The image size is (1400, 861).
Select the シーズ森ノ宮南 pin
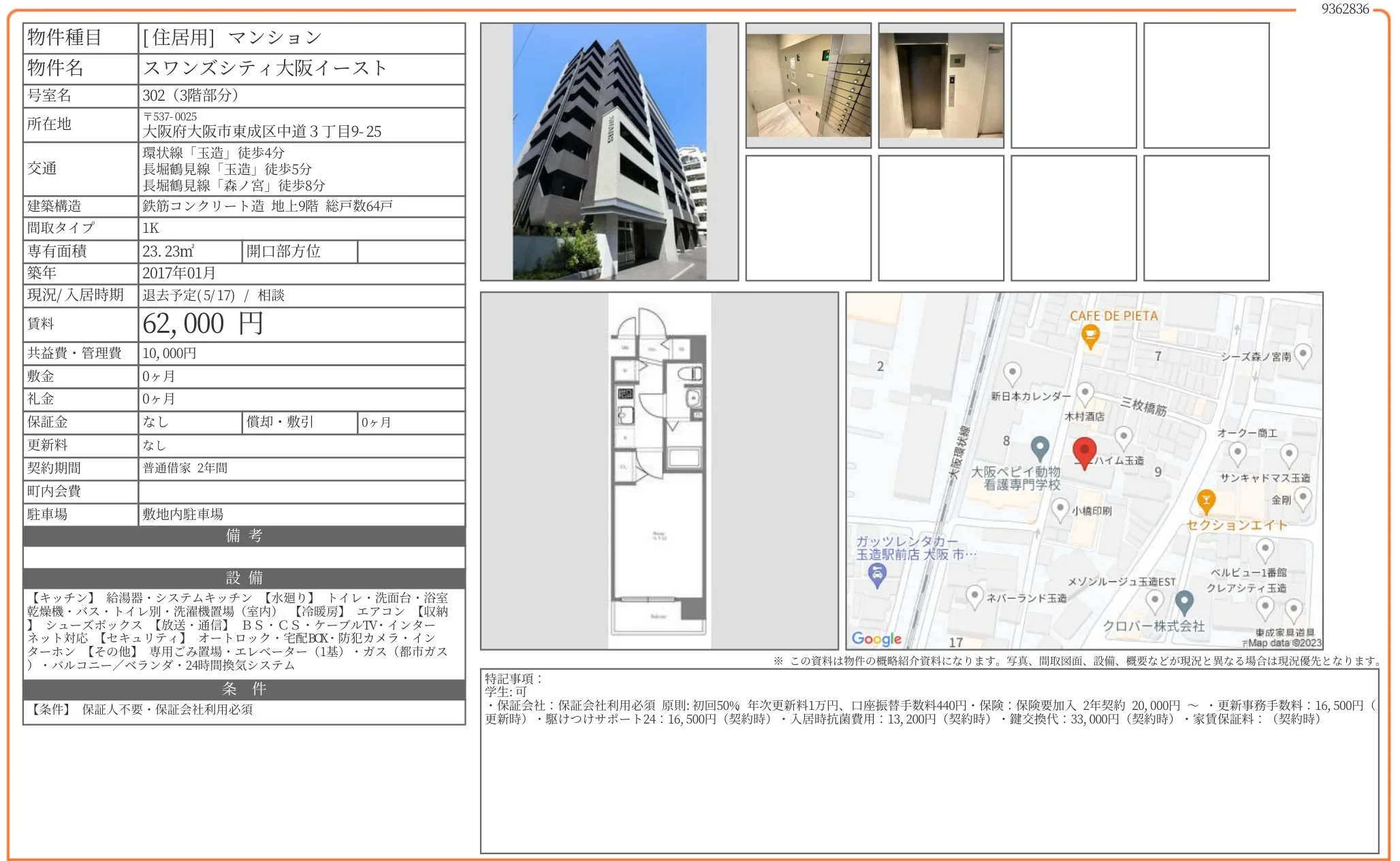pos(1304,354)
